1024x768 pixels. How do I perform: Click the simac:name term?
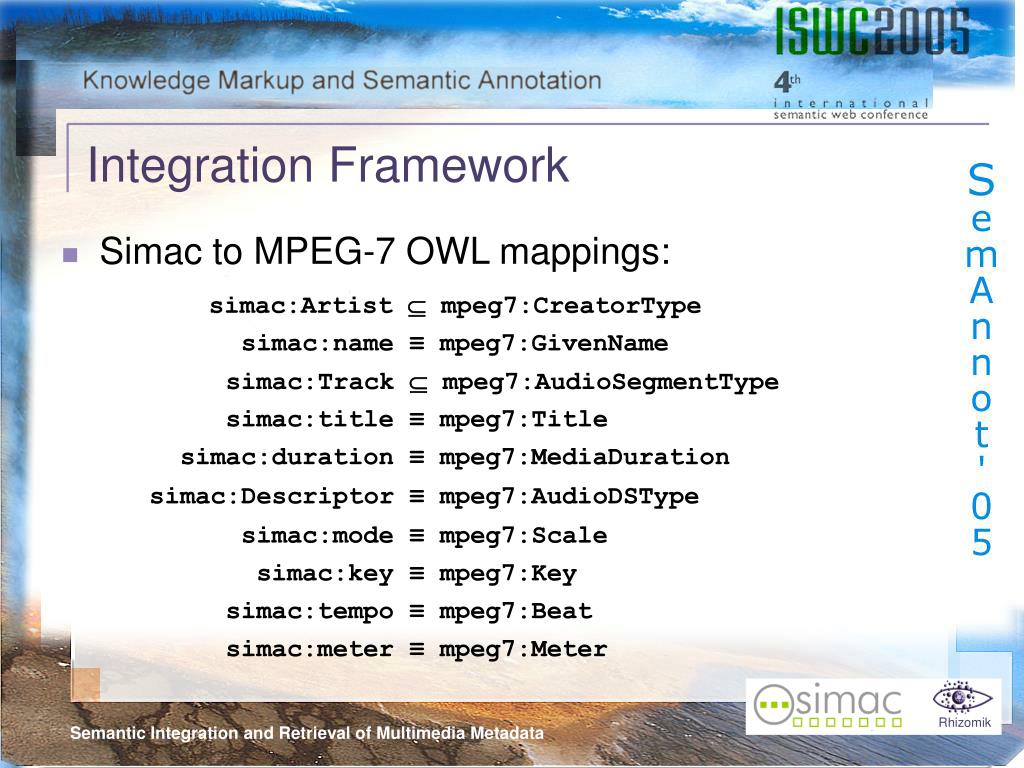pos(317,344)
